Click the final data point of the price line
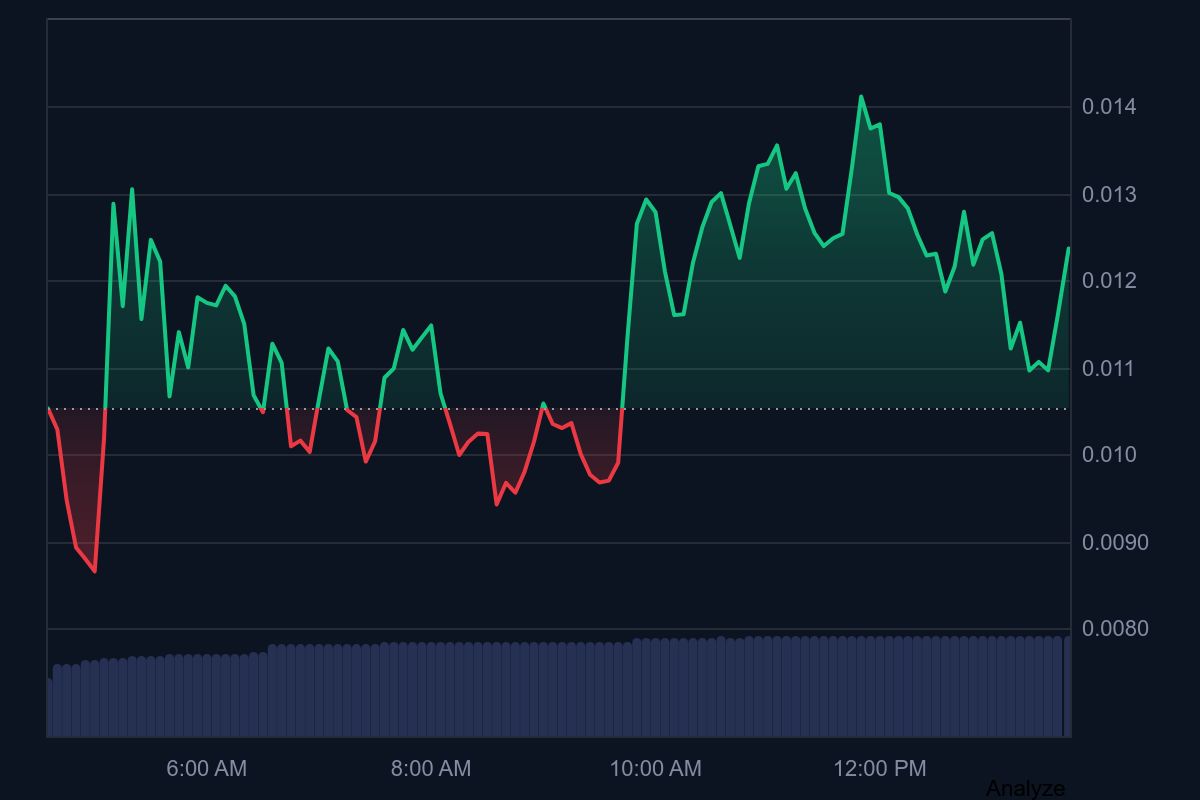The image size is (1200, 800). (1068, 248)
